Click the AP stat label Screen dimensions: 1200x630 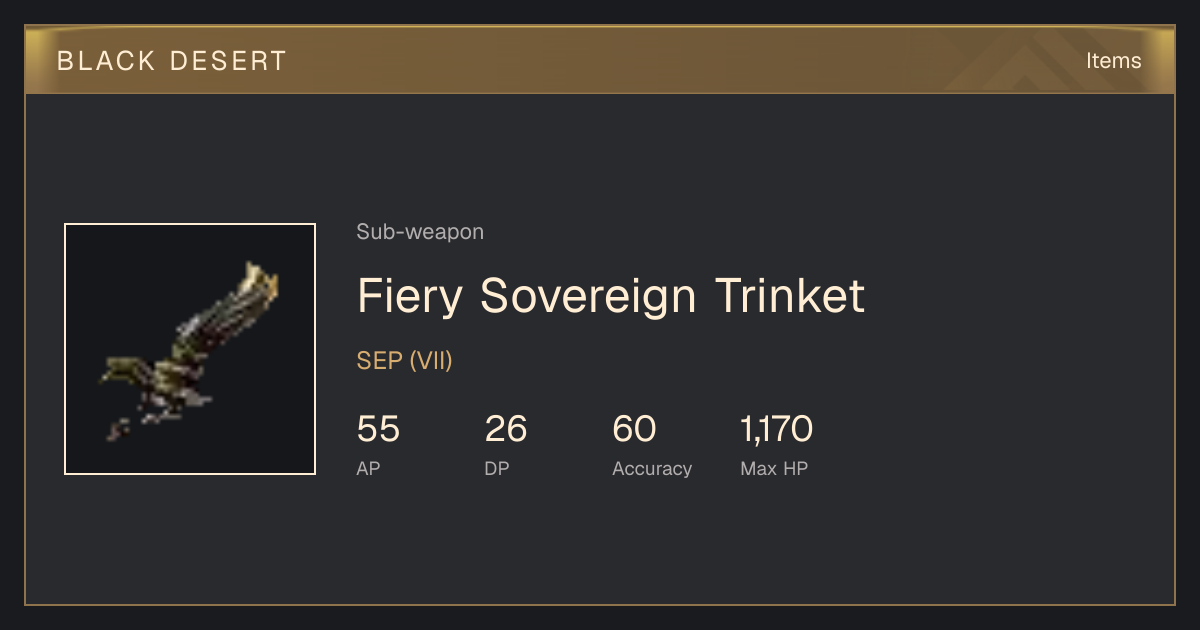pos(368,468)
